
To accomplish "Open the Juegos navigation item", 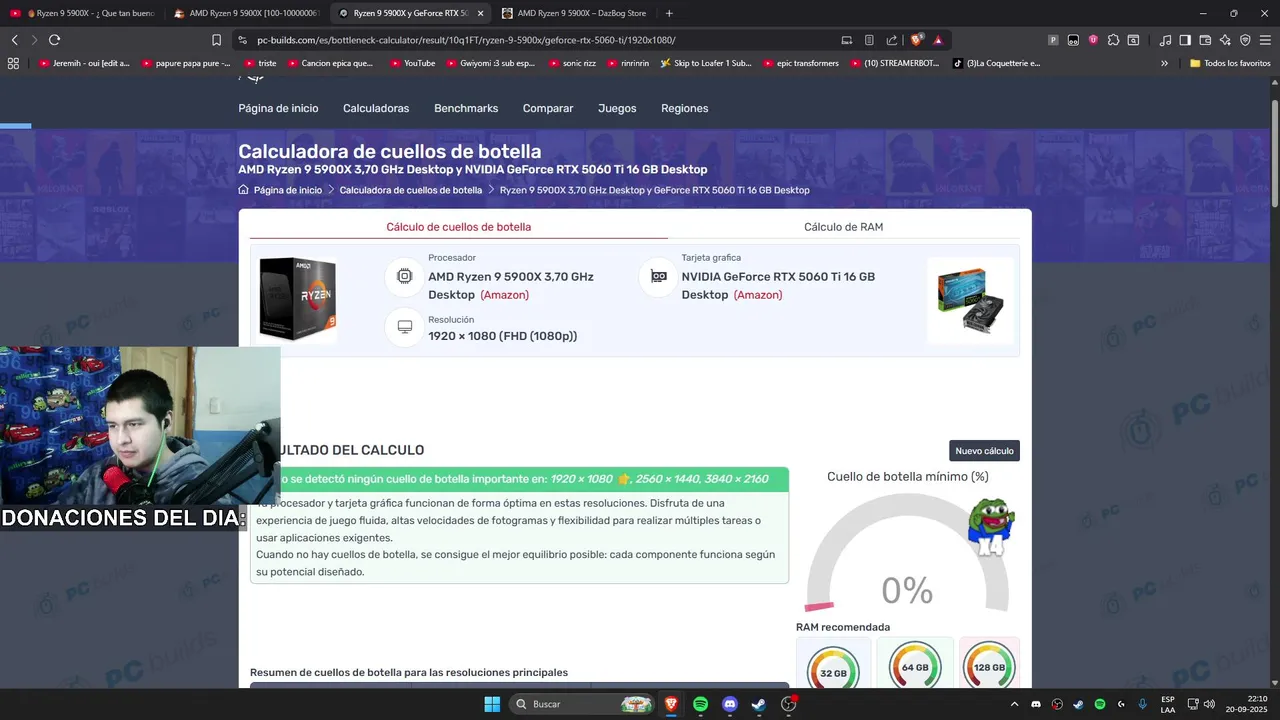I will pyautogui.click(x=617, y=108).
